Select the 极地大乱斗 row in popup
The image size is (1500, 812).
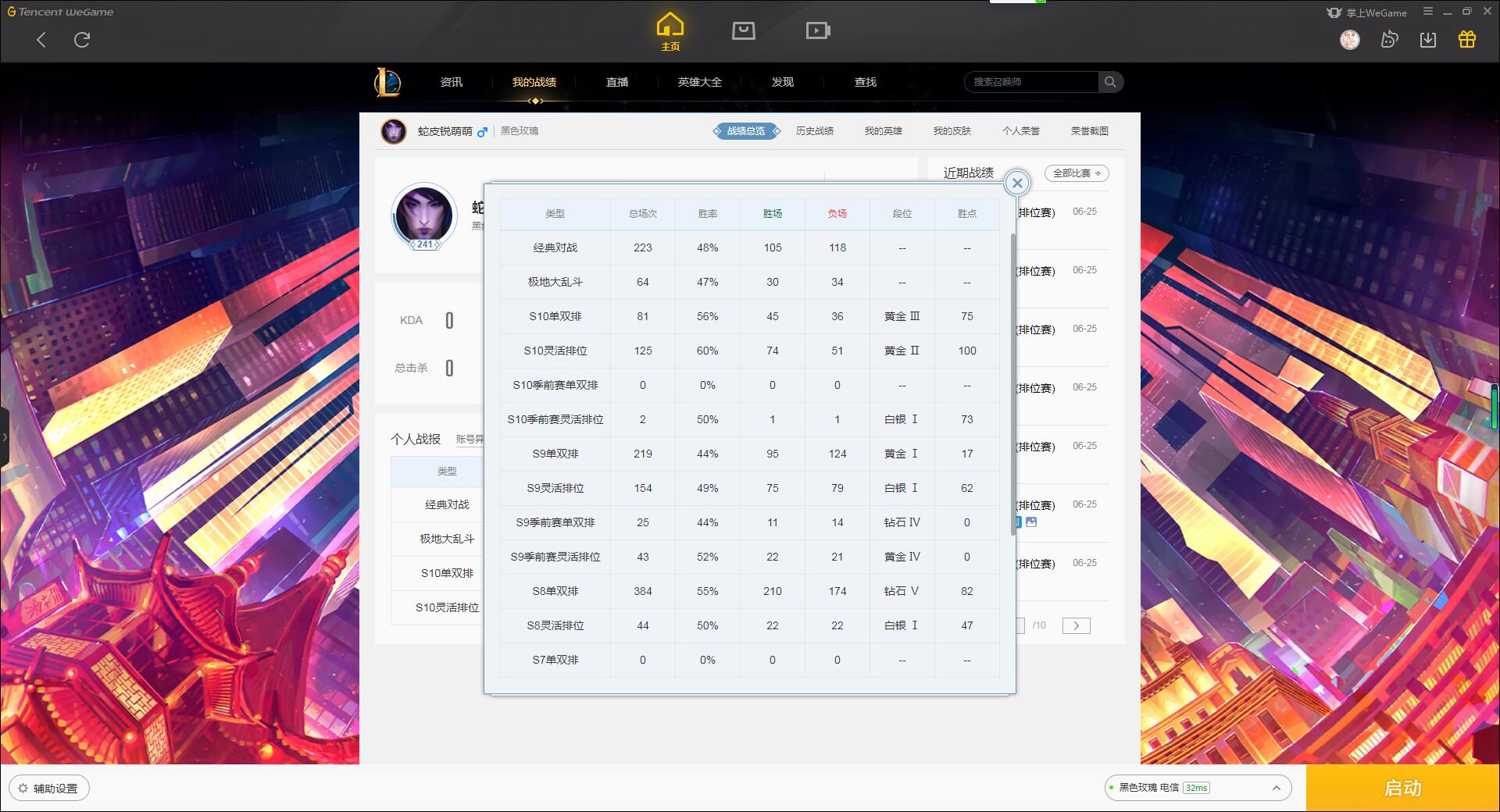750,282
